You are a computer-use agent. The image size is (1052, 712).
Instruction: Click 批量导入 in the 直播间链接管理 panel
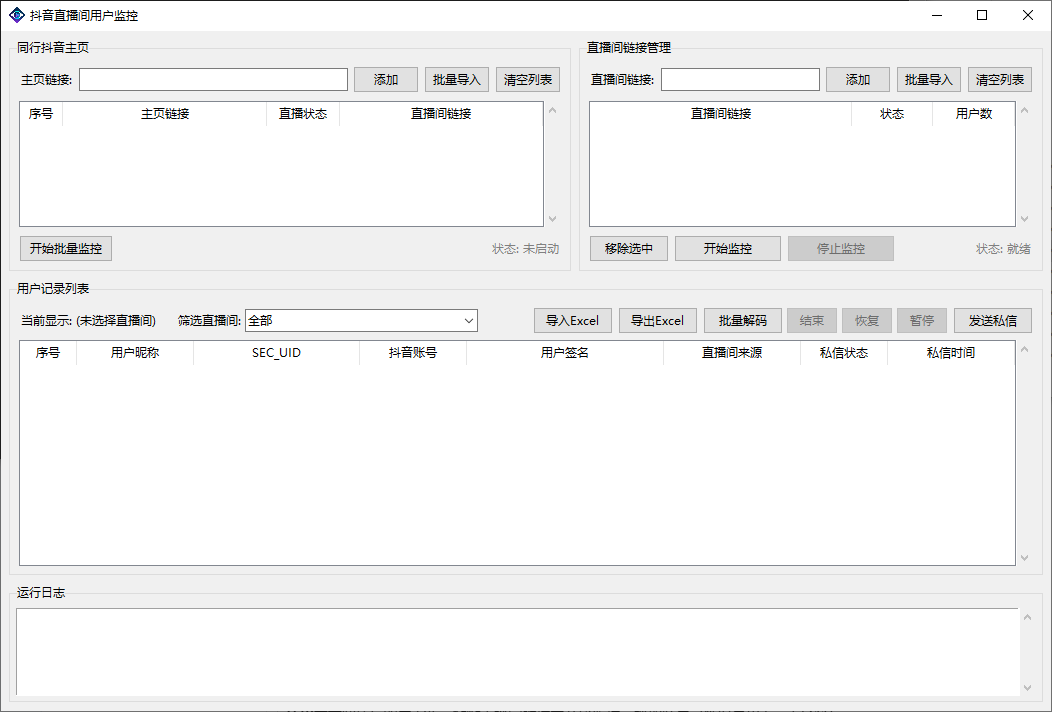(929, 79)
